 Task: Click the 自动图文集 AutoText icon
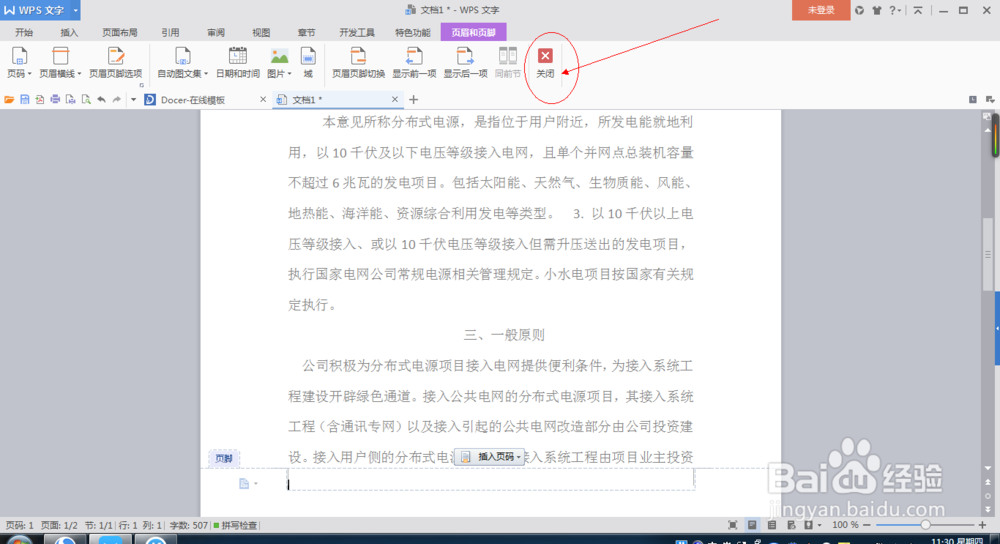(x=182, y=56)
